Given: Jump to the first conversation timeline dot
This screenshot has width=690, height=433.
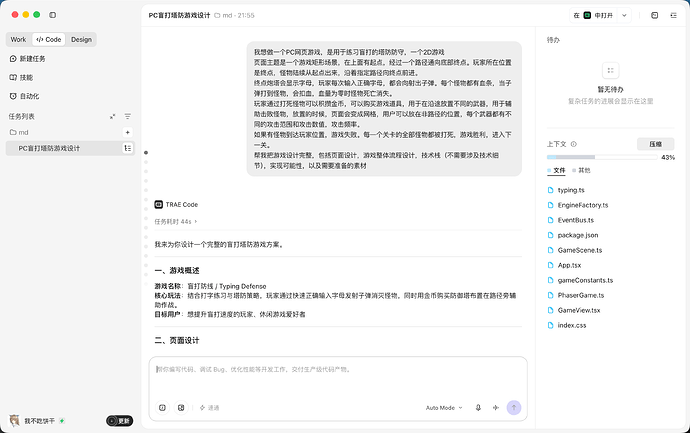Looking at the screenshot, I should (146, 153).
